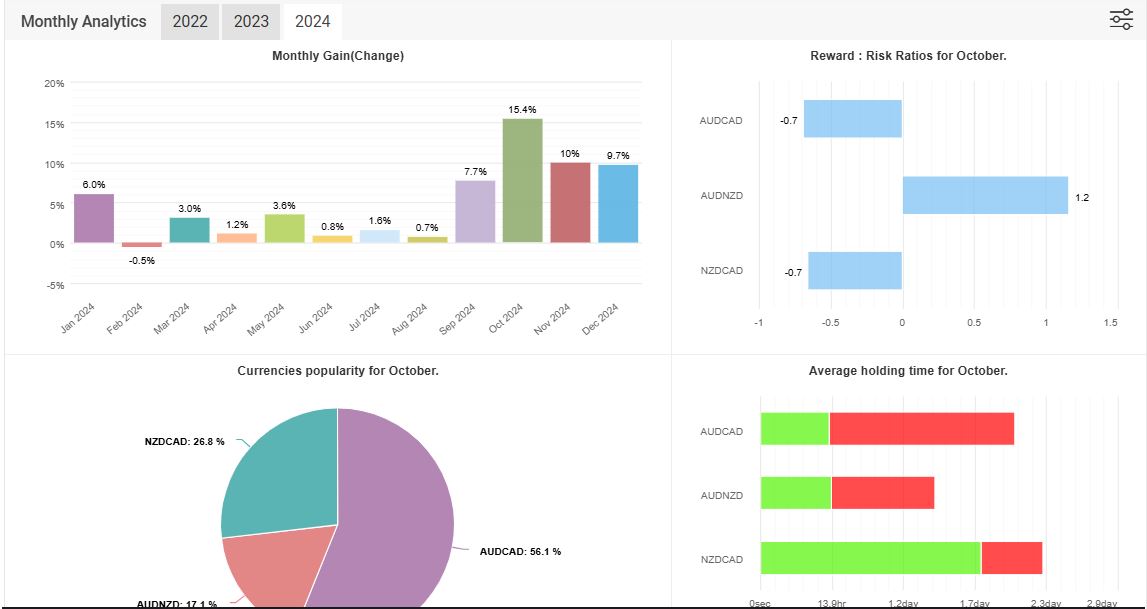The height and width of the screenshot is (609, 1147).
Task: Click the January 6.0% gain bar
Action: [93, 218]
